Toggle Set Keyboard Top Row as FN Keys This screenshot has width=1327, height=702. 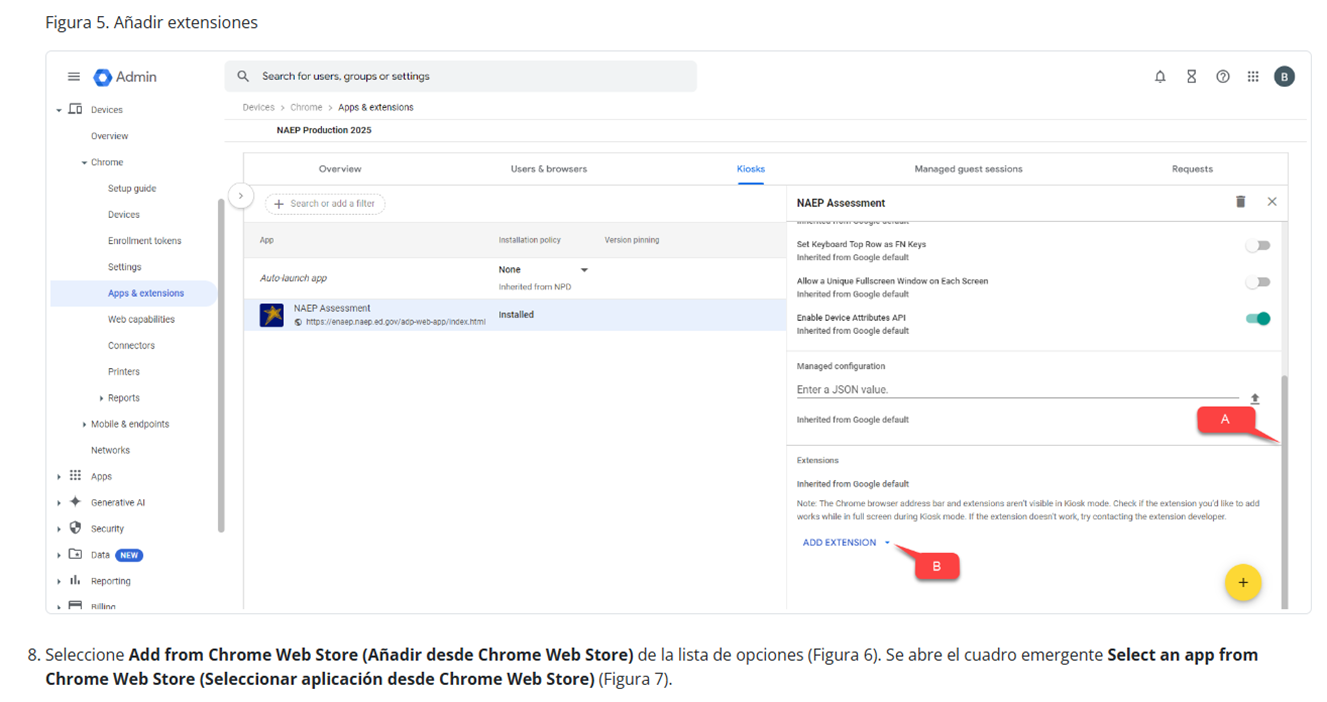point(1257,245)
